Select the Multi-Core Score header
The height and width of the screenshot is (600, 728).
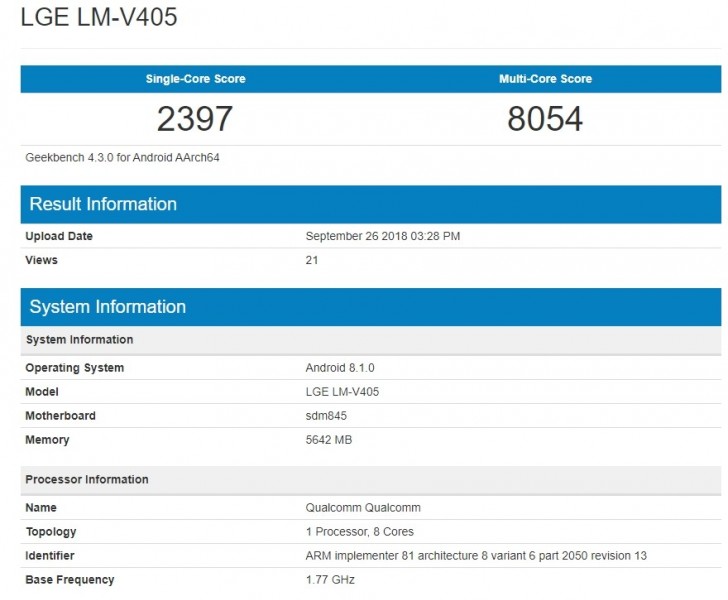click(545, 79)
